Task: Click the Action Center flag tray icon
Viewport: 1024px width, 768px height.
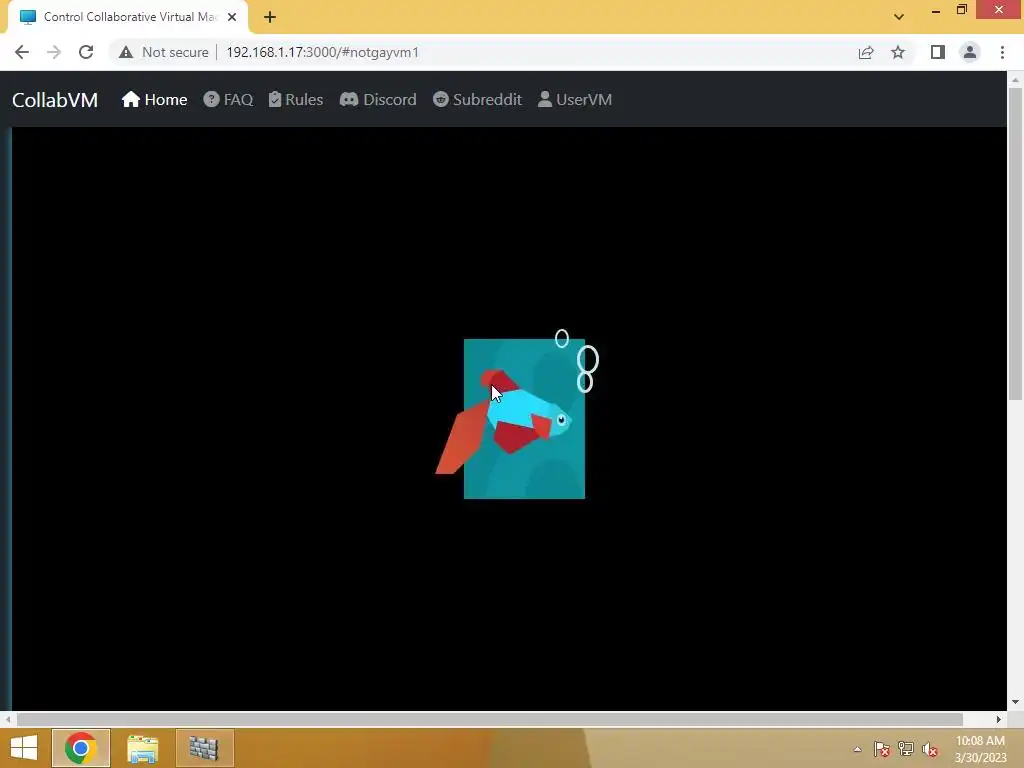Action: (882, 749)
